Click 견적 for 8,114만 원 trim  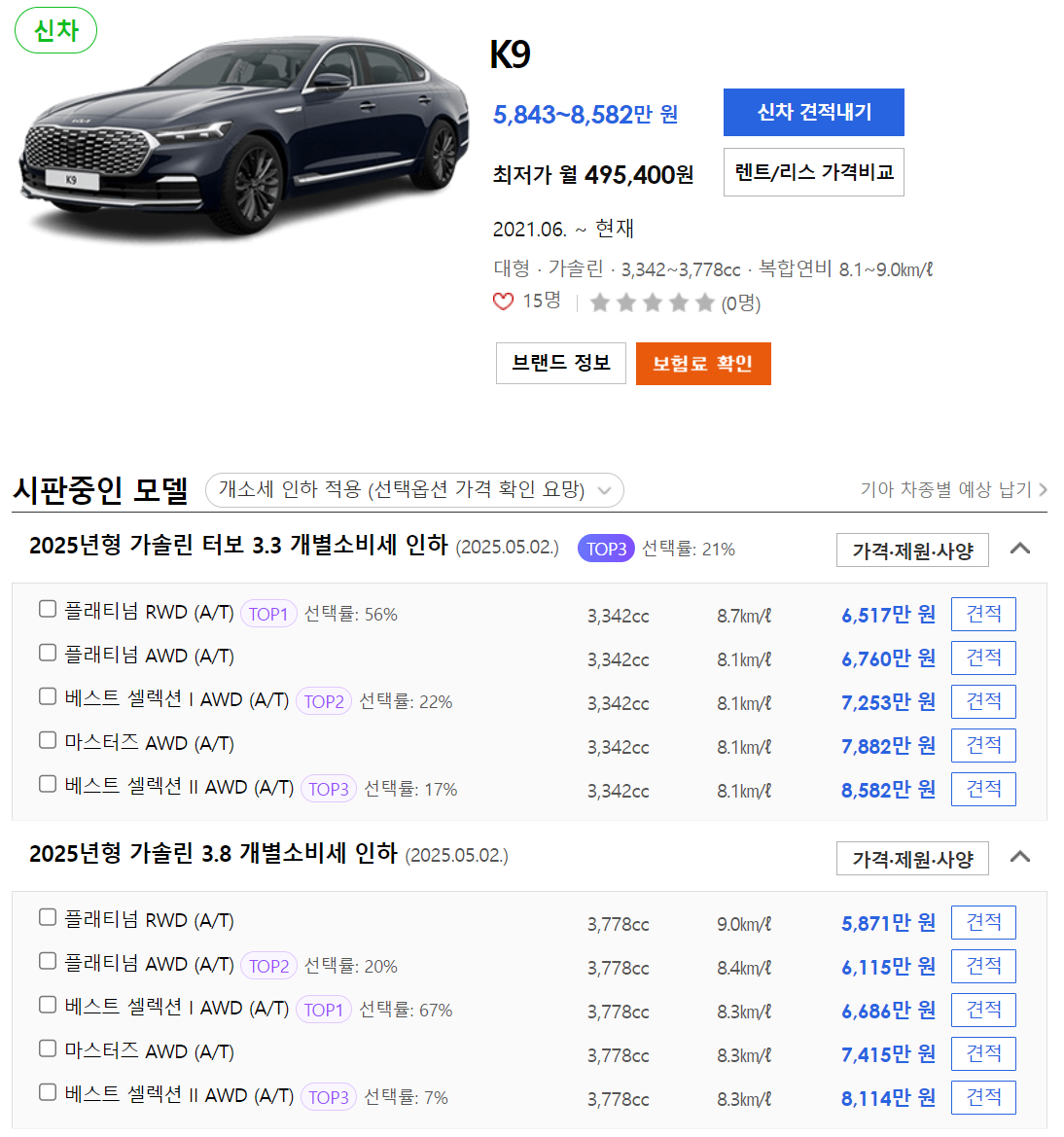[982, 1097]
